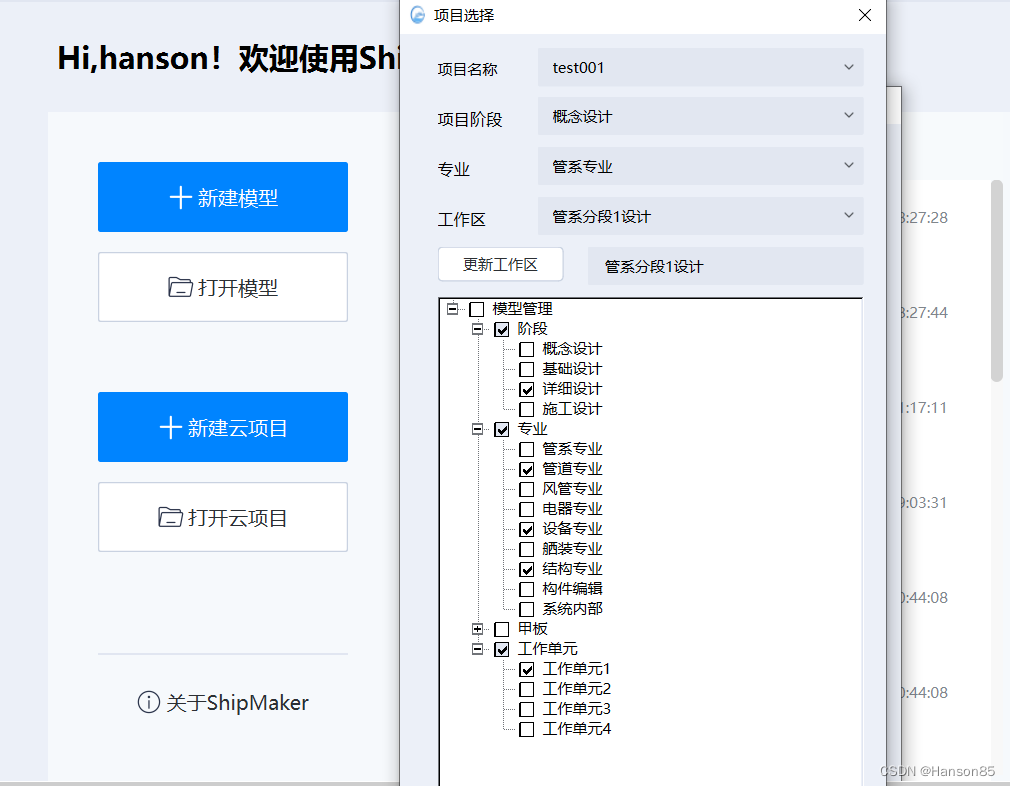Screen dimensions: 1010x786
Task: Open the 项目阶段 dropdown
Action: tap(700, 116)
